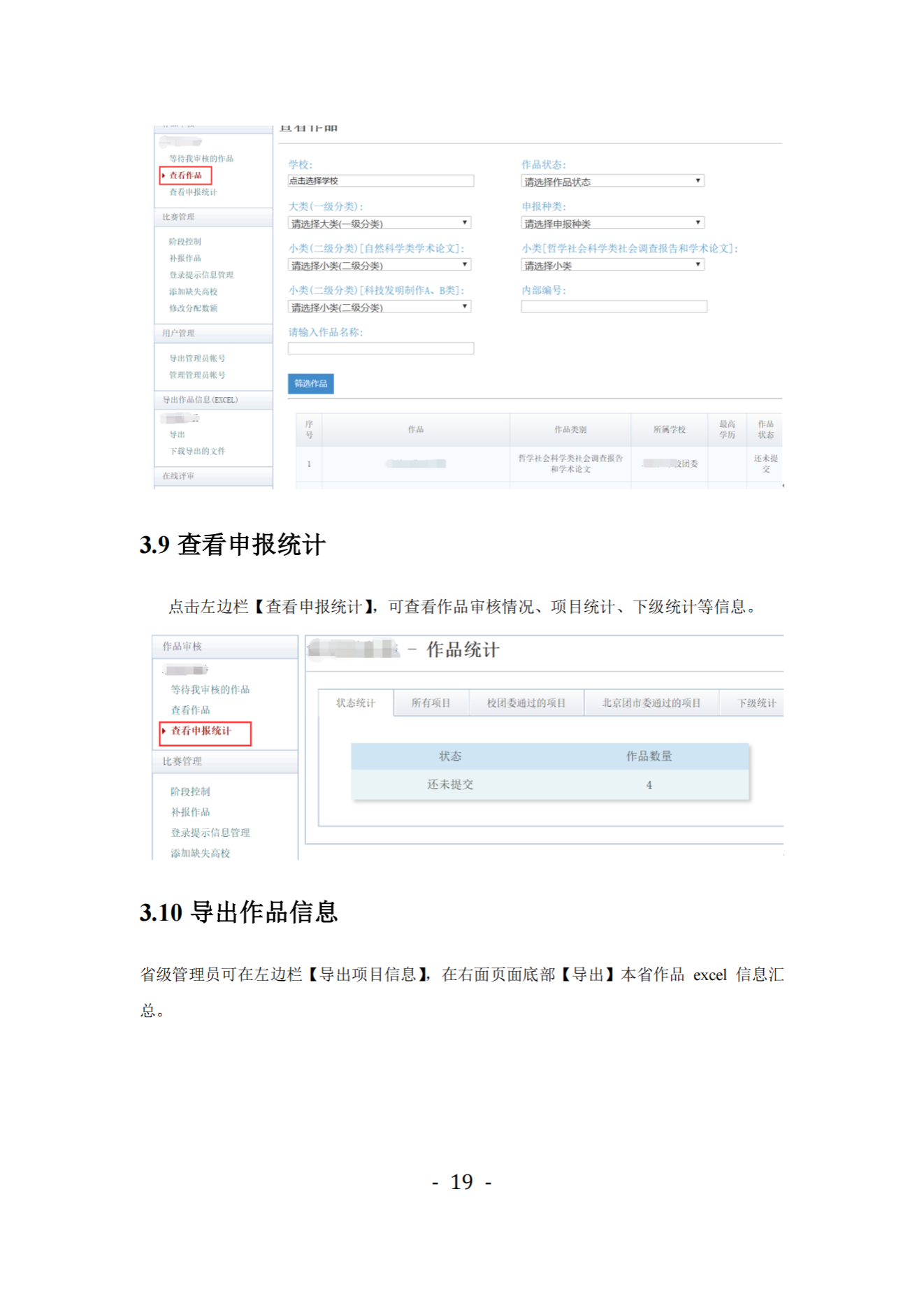
Task: Open the 校团委通过的项目 tab
Action: click(x=526, y=703)
